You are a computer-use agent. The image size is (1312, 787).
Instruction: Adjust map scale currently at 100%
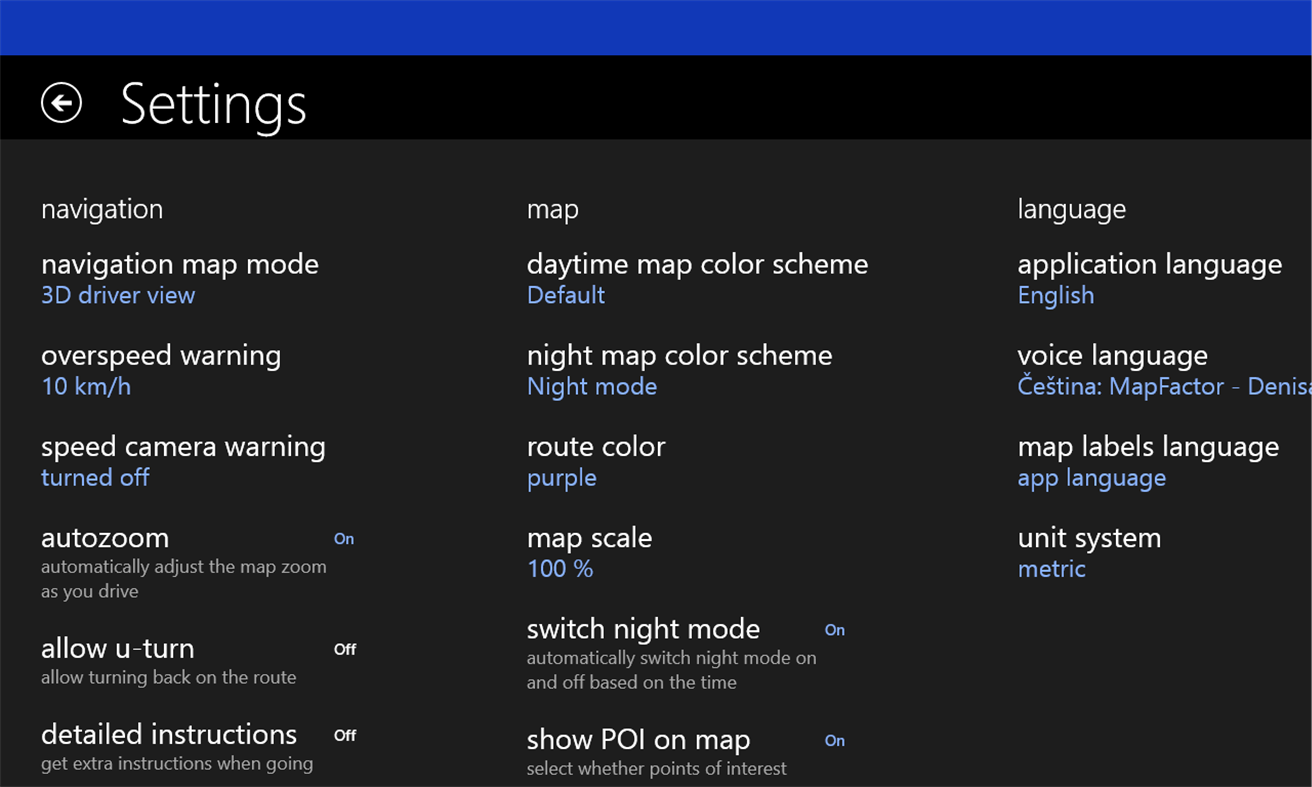click(589, 552)
